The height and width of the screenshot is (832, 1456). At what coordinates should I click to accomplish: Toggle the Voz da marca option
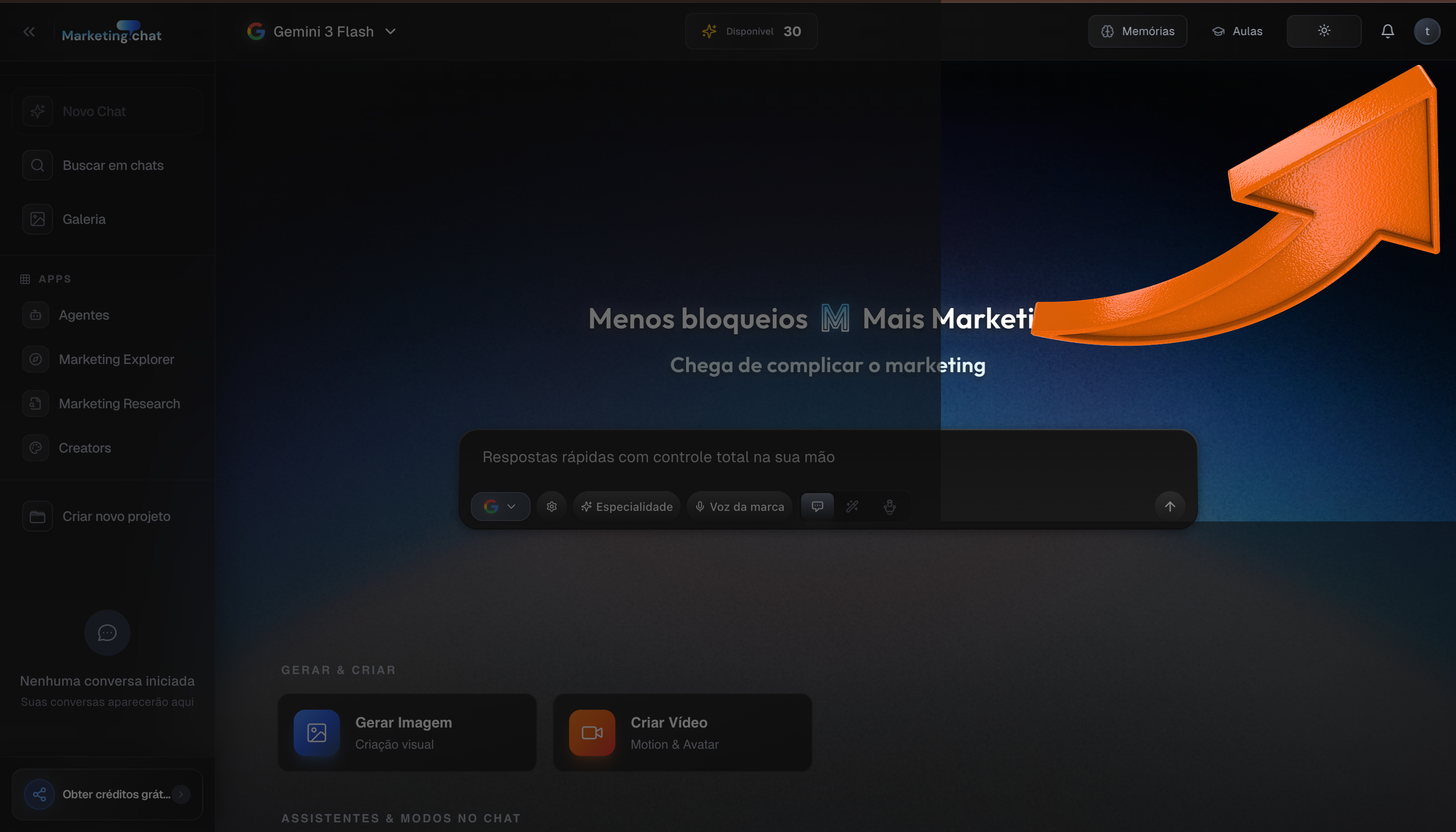click(x=740, y=507)
